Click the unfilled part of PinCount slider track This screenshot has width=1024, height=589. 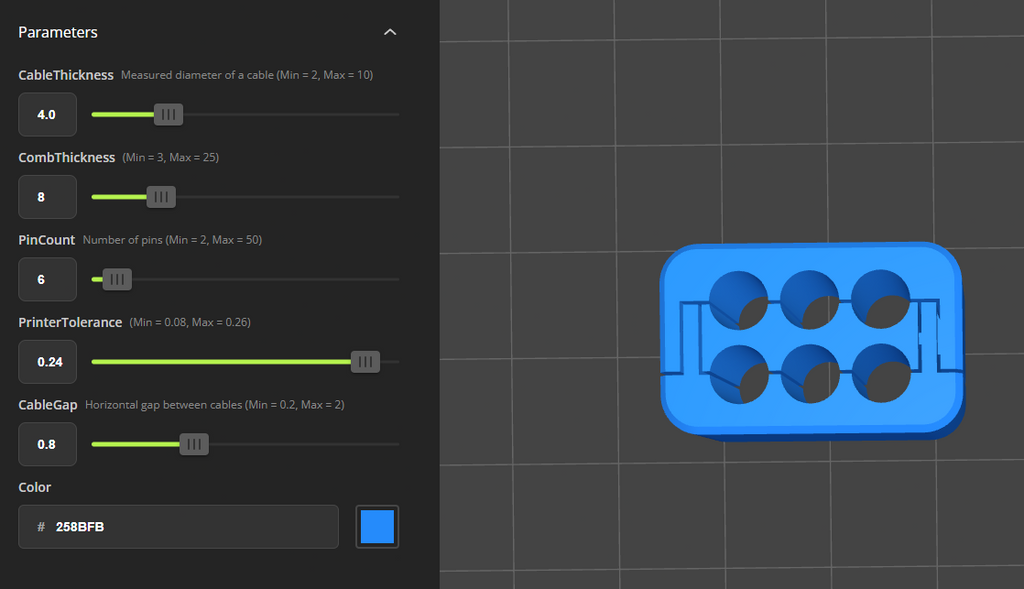(265, 279)
